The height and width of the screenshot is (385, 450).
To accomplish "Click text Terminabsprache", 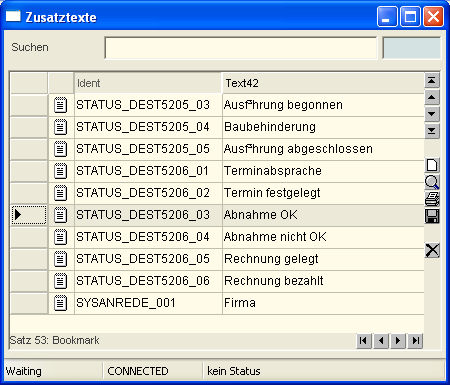I will pyautogui.click(x=273, y=171).
